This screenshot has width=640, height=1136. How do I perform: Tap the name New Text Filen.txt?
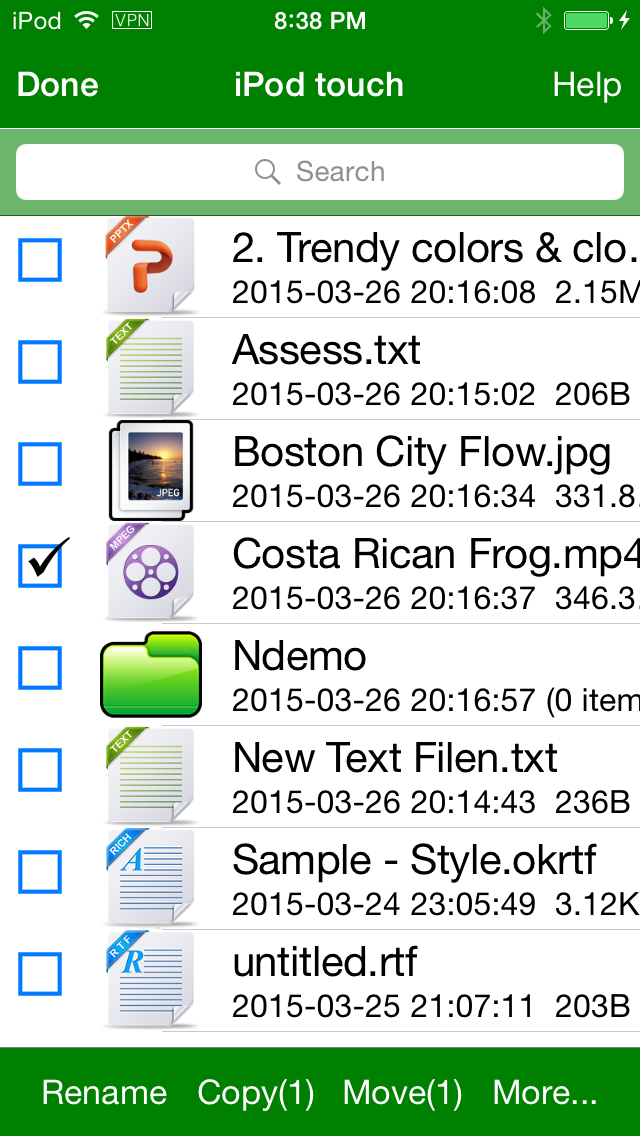point(395,759)
